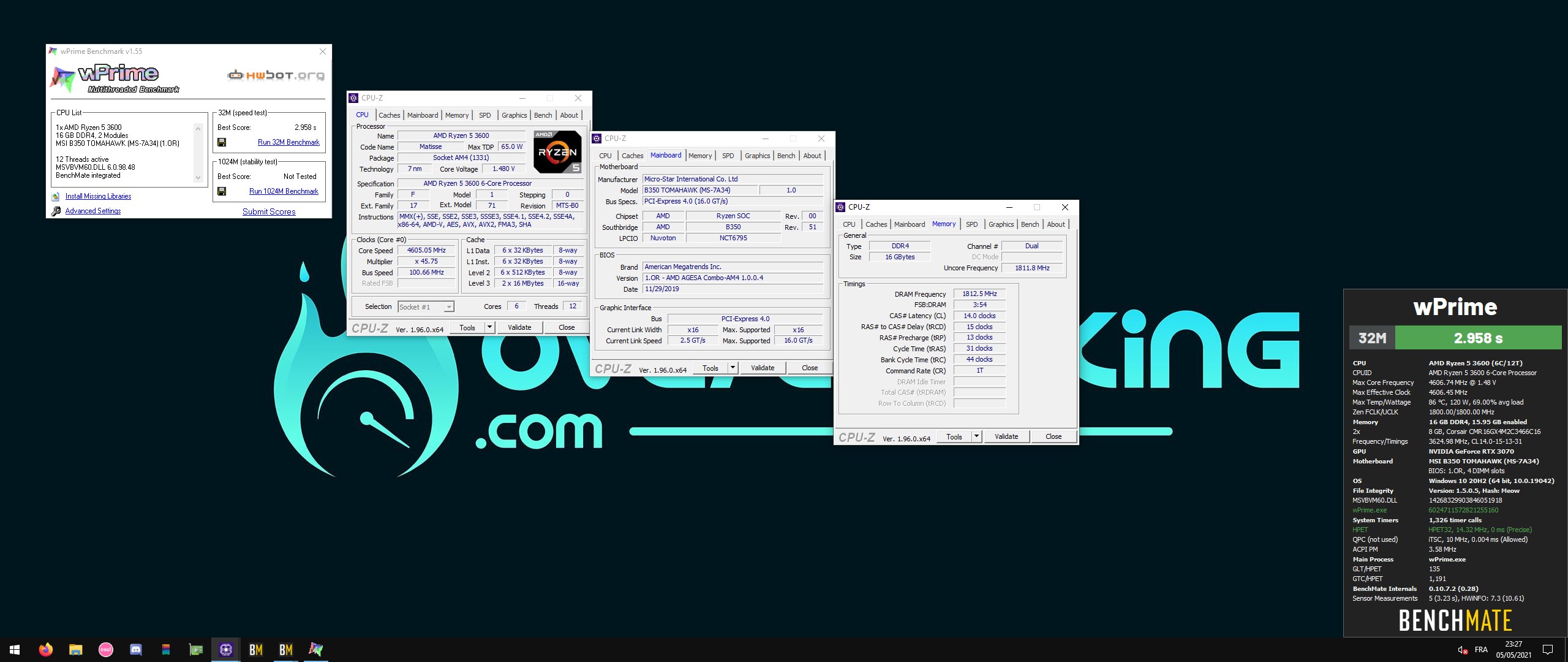Click Close in the Memory window
1568x662 pixels.
(1053, 436)
